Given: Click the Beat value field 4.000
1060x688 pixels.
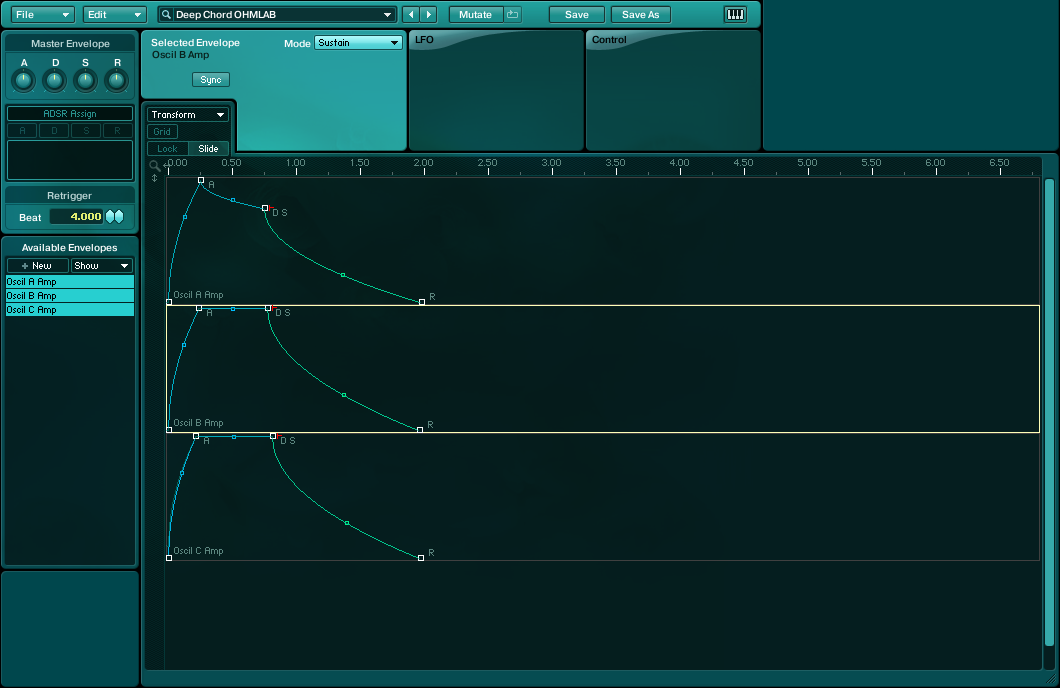Looking at the screenshot, I should click(x=76, y=216).
